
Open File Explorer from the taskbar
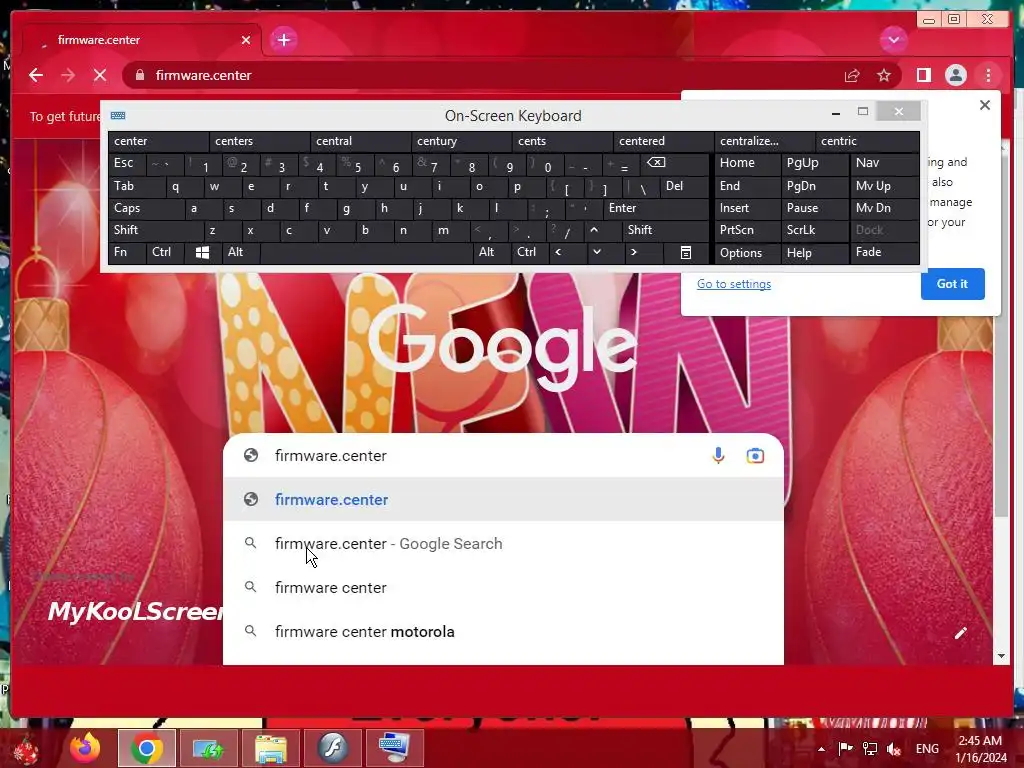pos(270,748)
